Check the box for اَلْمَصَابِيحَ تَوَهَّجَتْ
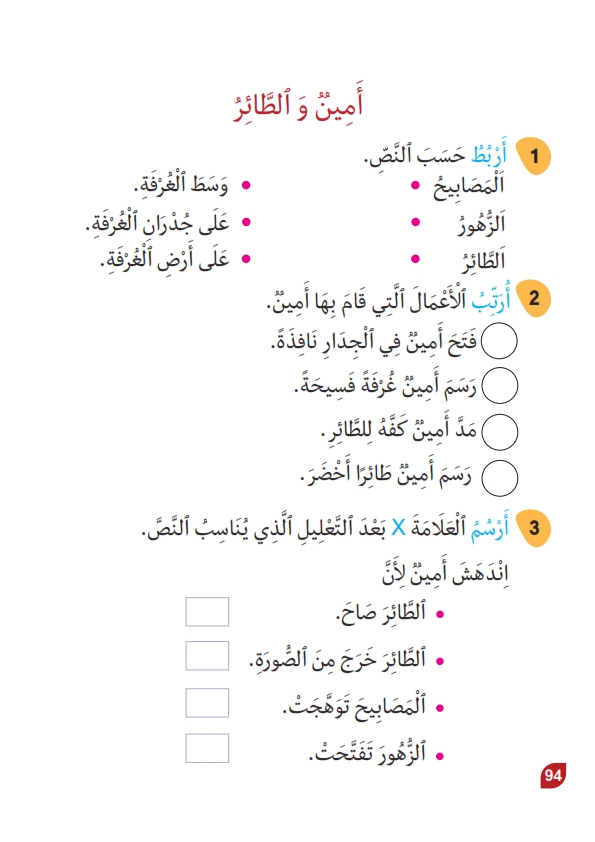Viewport: 595px width, 842px height. (x=207, y=703)
